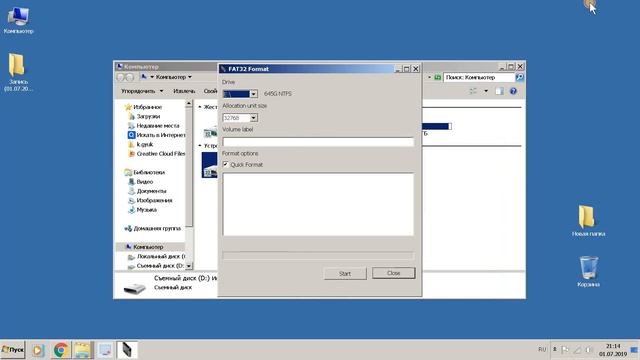The image size is (640, 360).
Task: Click the Show Desktop button at the taskbar end
Action: click(634, 350)
